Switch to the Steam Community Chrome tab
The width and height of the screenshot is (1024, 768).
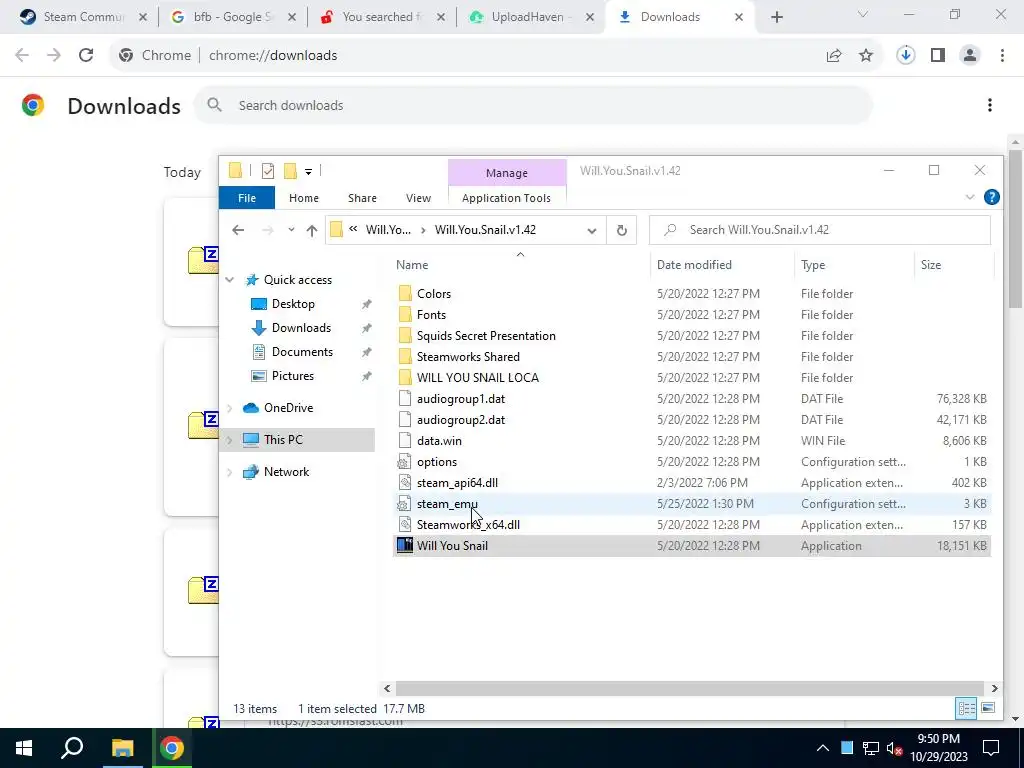[x=84, y=17]
